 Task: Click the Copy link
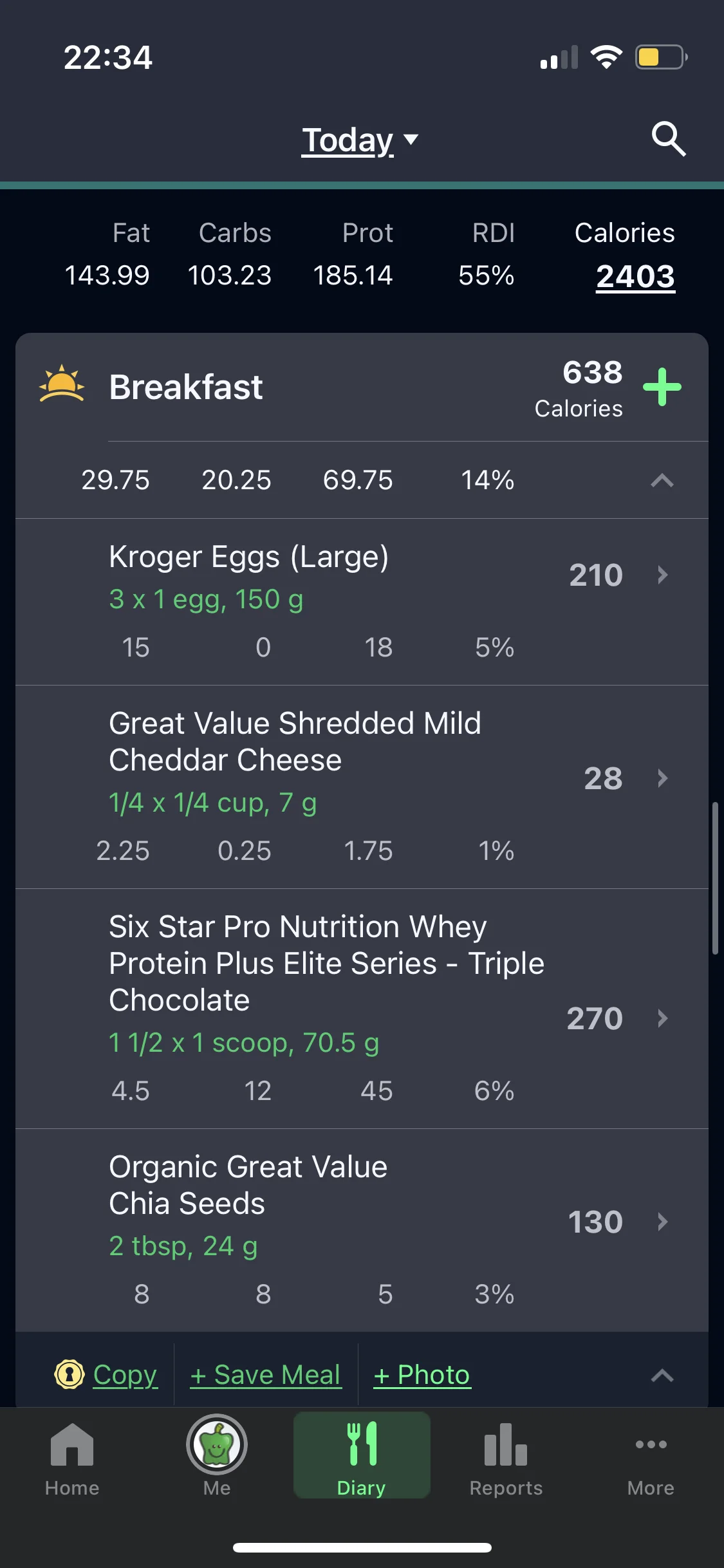click(125, 1375)
